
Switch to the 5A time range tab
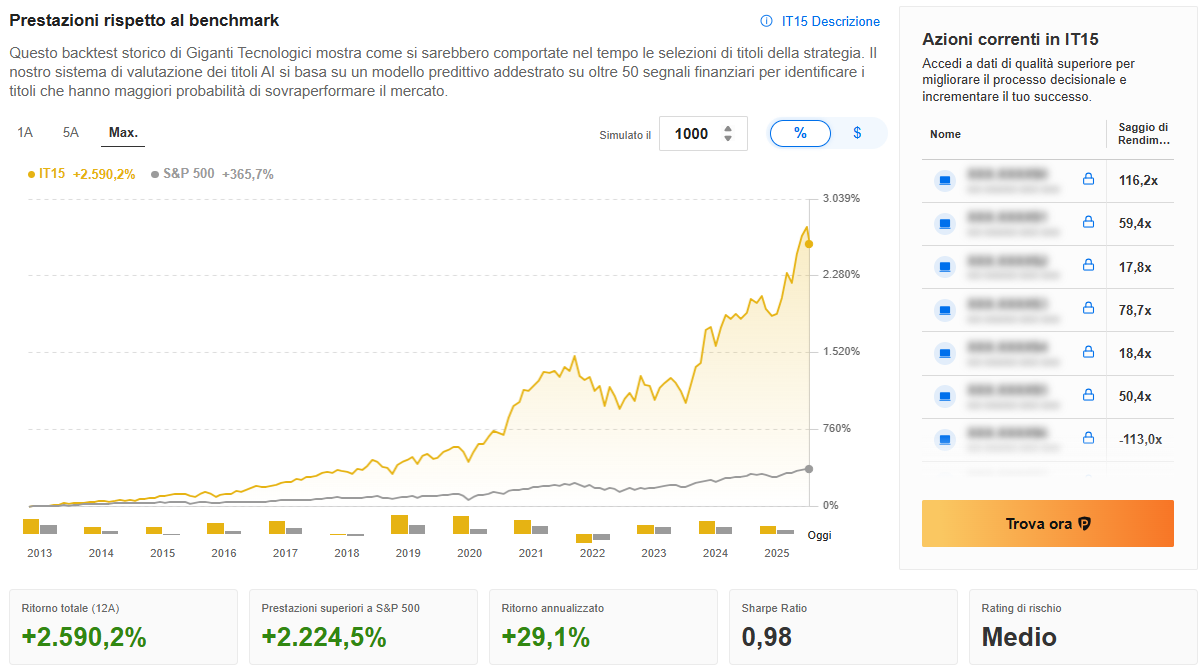68,131
